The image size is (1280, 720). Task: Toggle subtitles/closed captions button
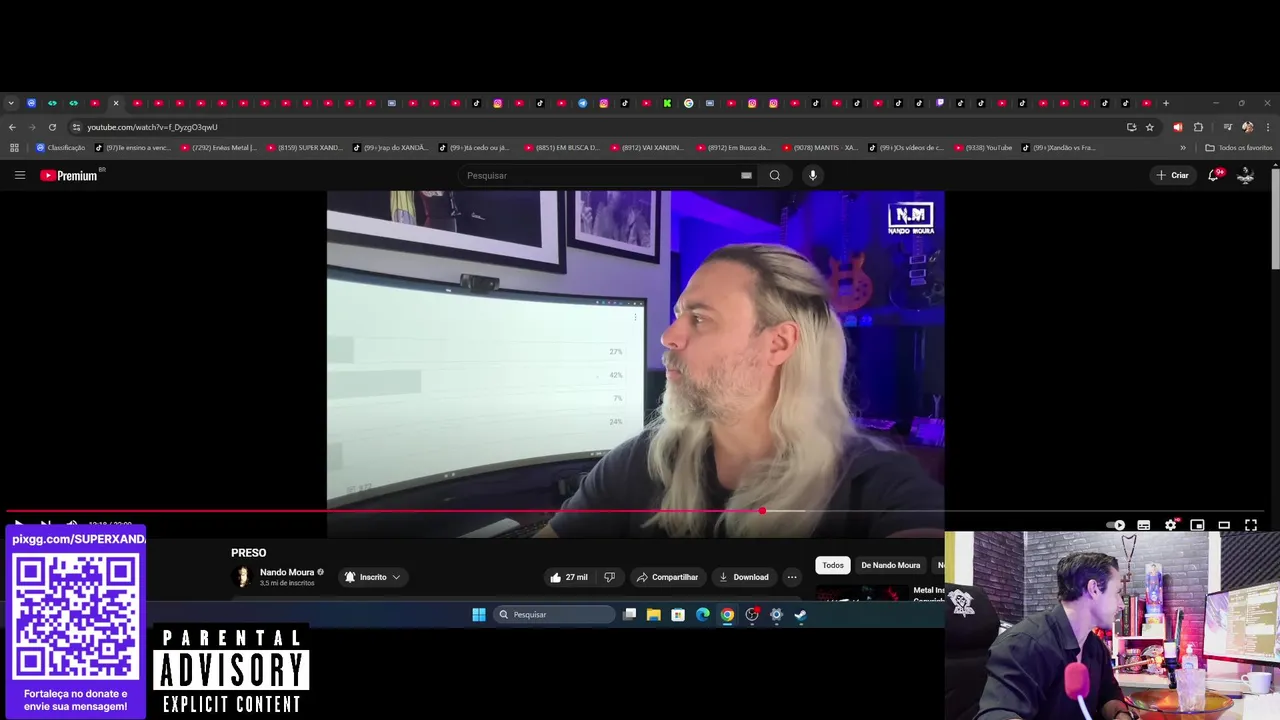(1144, 525)
